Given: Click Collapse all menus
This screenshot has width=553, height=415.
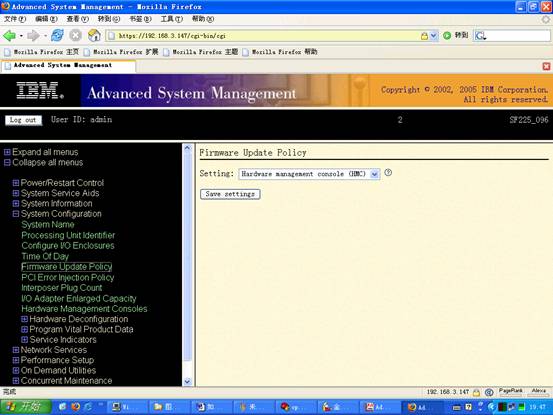Looking at the screenshot, I should (x=48, y=163).
